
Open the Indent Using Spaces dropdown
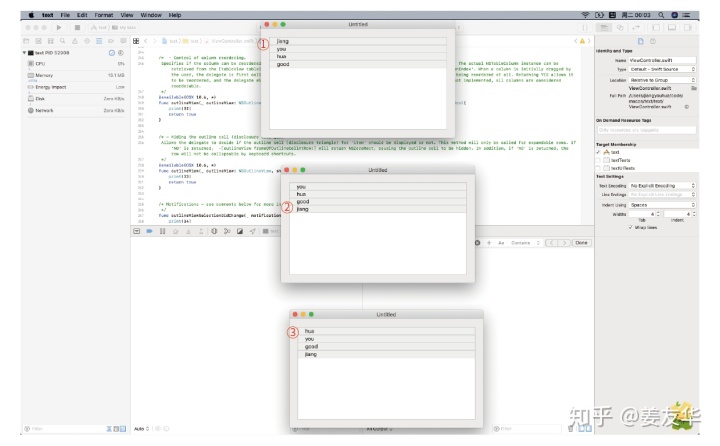[662, 205]
